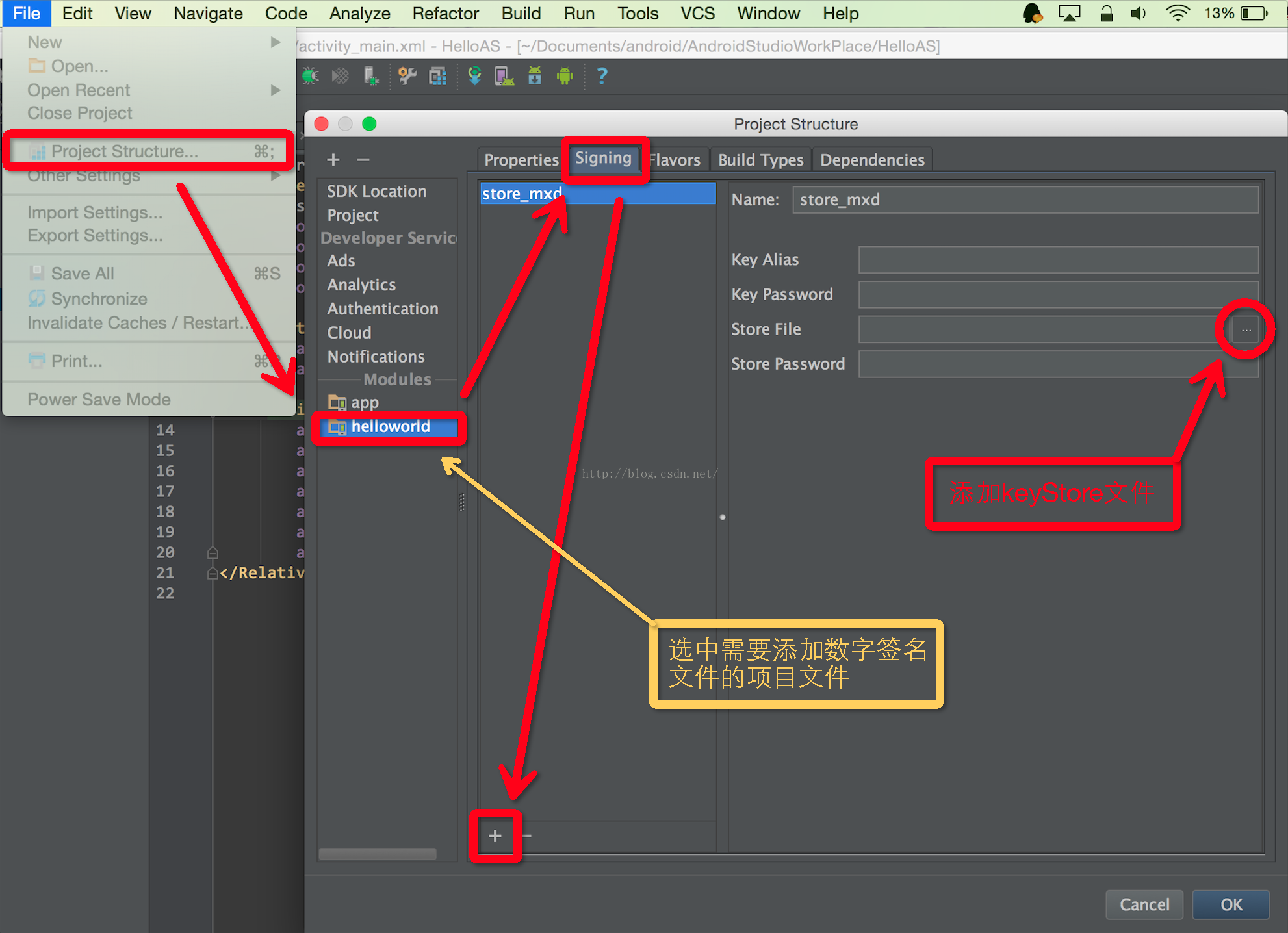Image resolution: width=1288 pixels, height=933 pixels.
Task: Switch to the Flavors tab
Action: pos(675,160)
